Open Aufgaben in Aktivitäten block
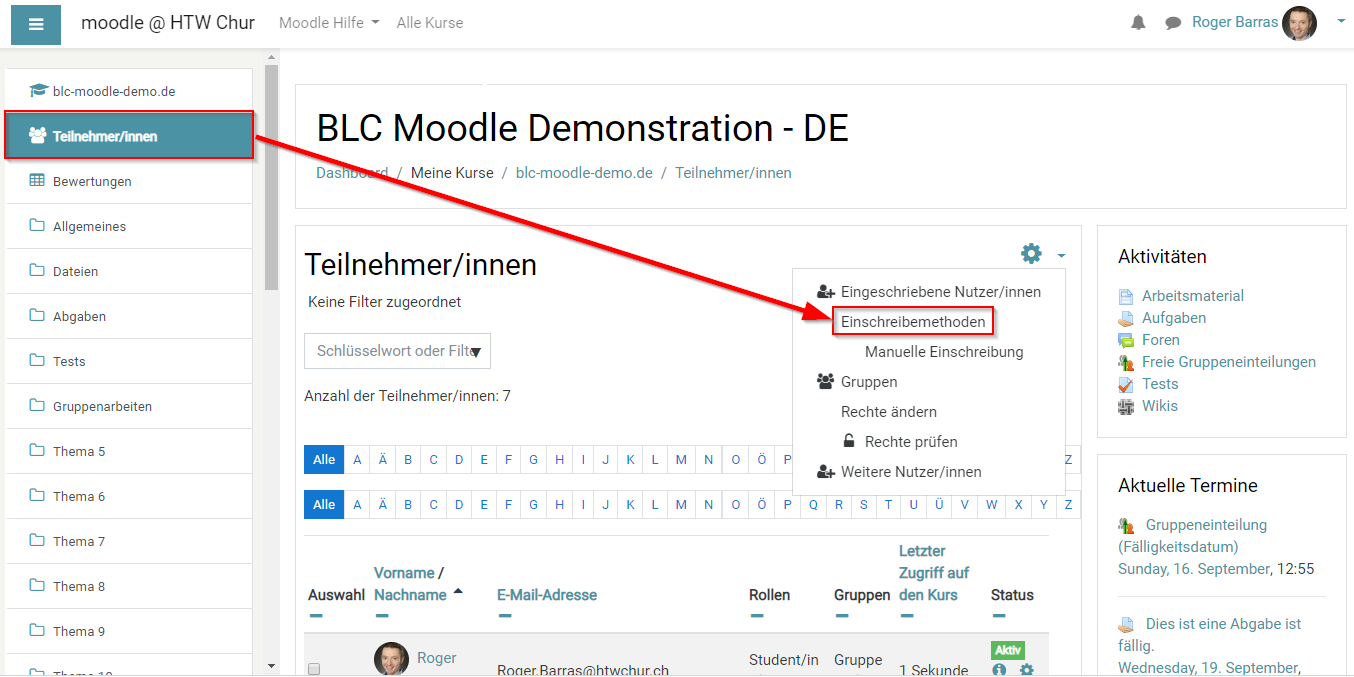Image resolution: width=1354 pixels, height=677 pixels. [x=1174, y=318]
